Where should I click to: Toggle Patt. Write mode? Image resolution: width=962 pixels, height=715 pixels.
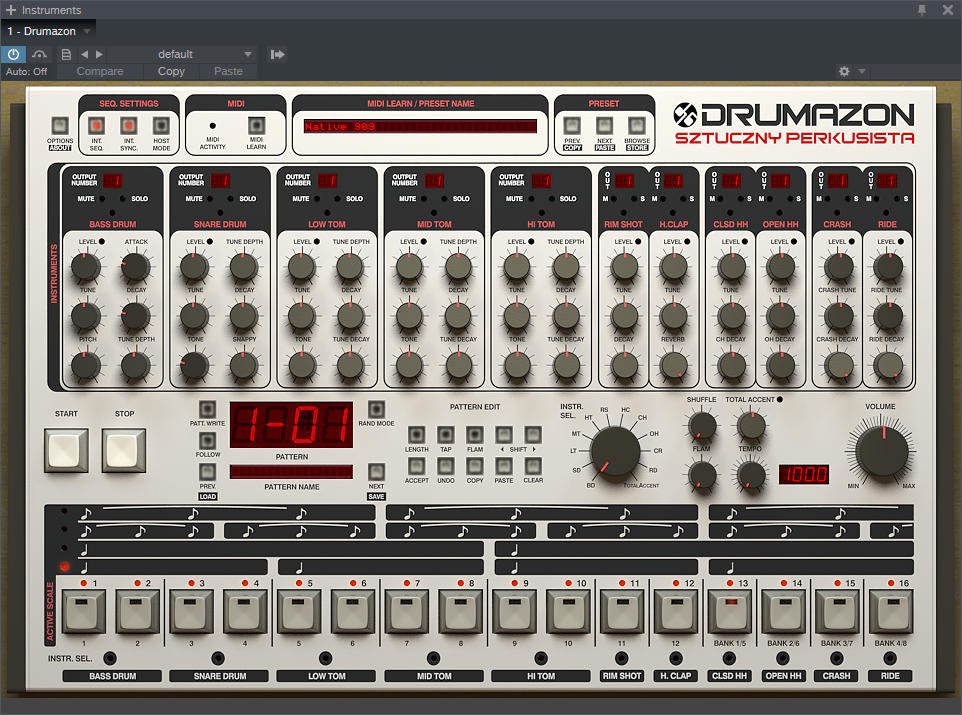pyautogui.click(x=207, y=409)
